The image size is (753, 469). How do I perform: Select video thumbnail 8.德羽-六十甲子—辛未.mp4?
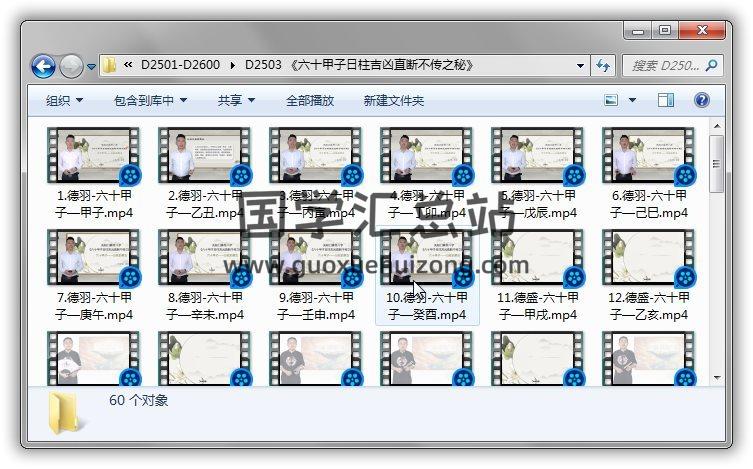pyautogui.click(x=205, y=258)
